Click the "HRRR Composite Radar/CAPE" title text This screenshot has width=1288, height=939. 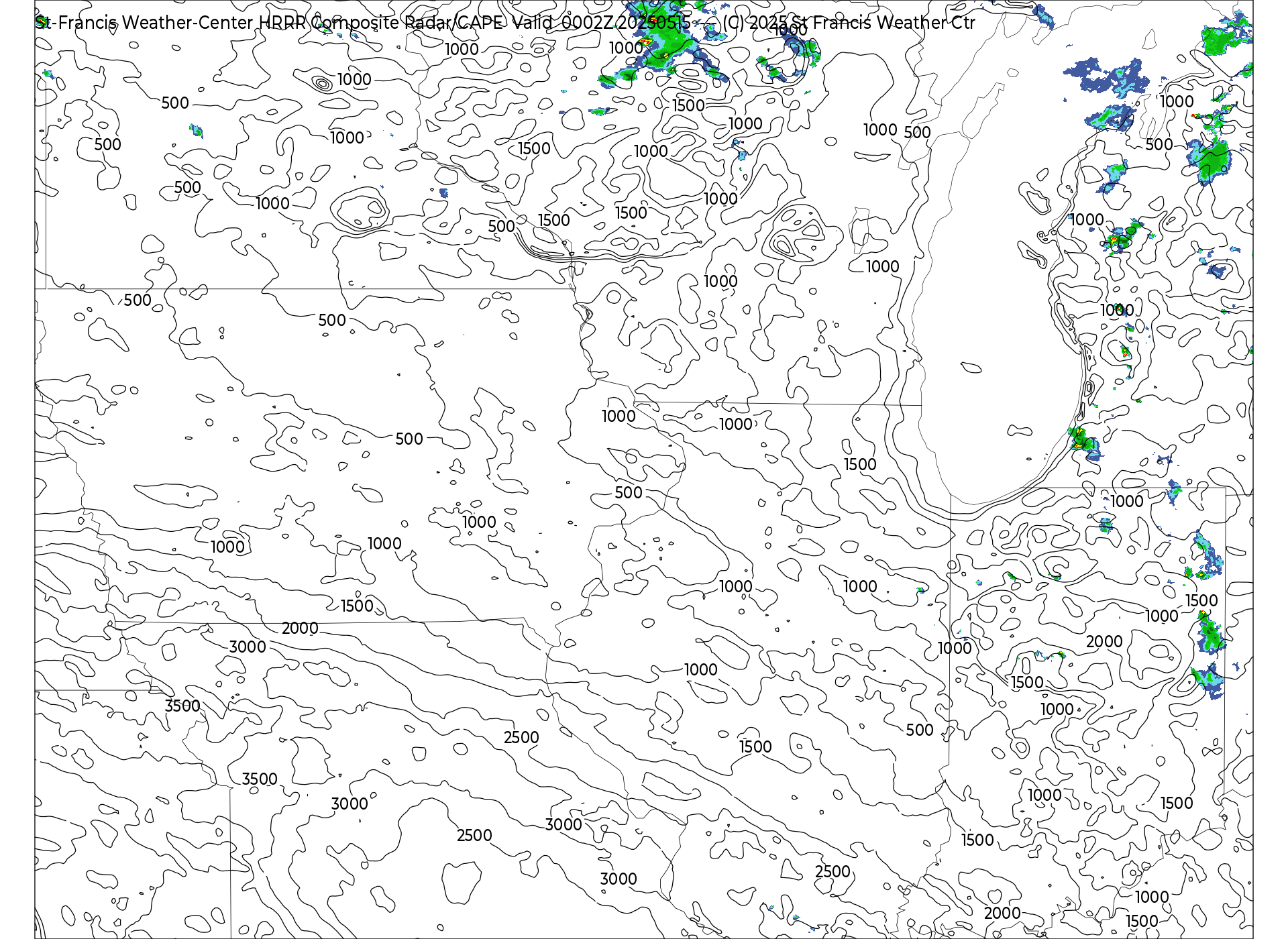tap(381, 23)
